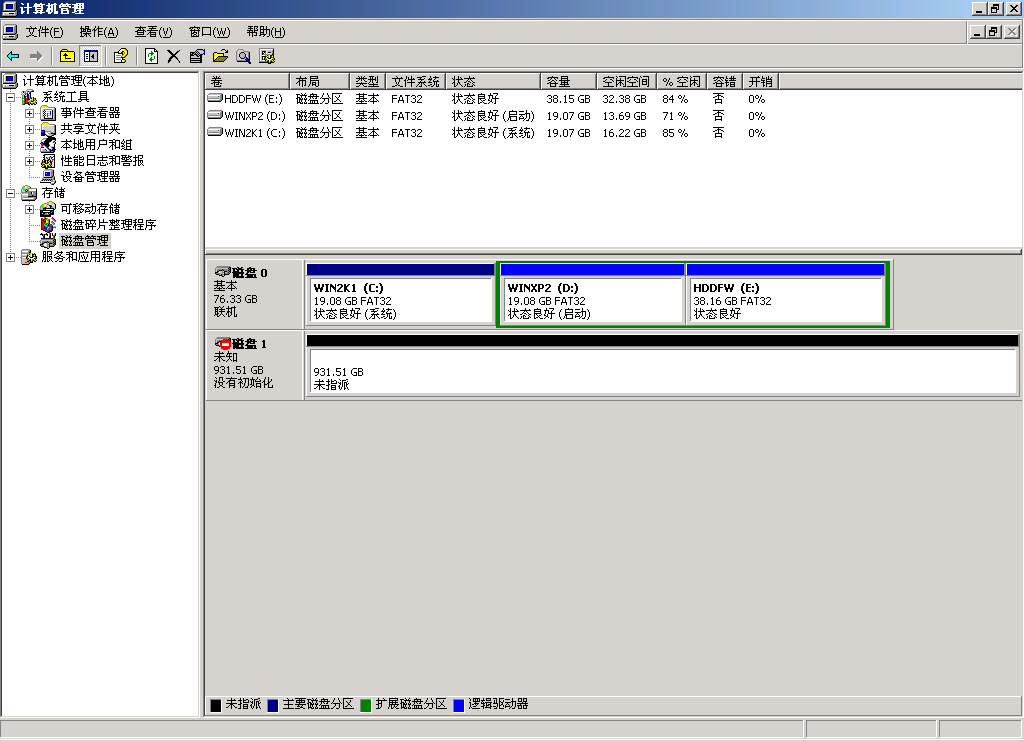Click the magnifier Explore toolbar icon
1024x742 pixels.
click(244, 56)
